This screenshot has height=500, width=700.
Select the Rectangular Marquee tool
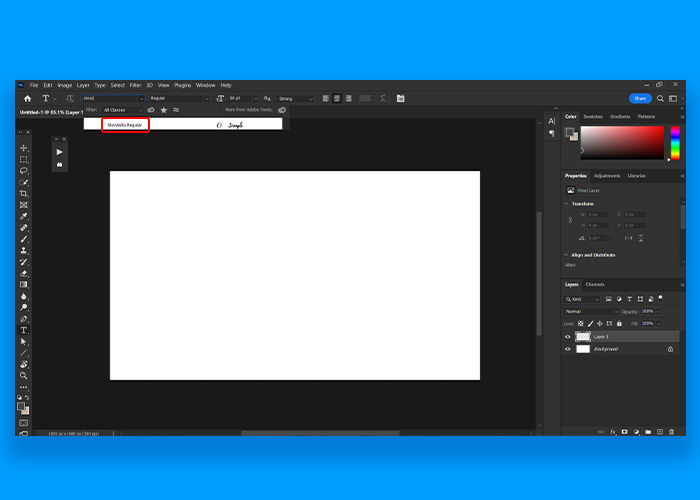click(x=24, y=159)
